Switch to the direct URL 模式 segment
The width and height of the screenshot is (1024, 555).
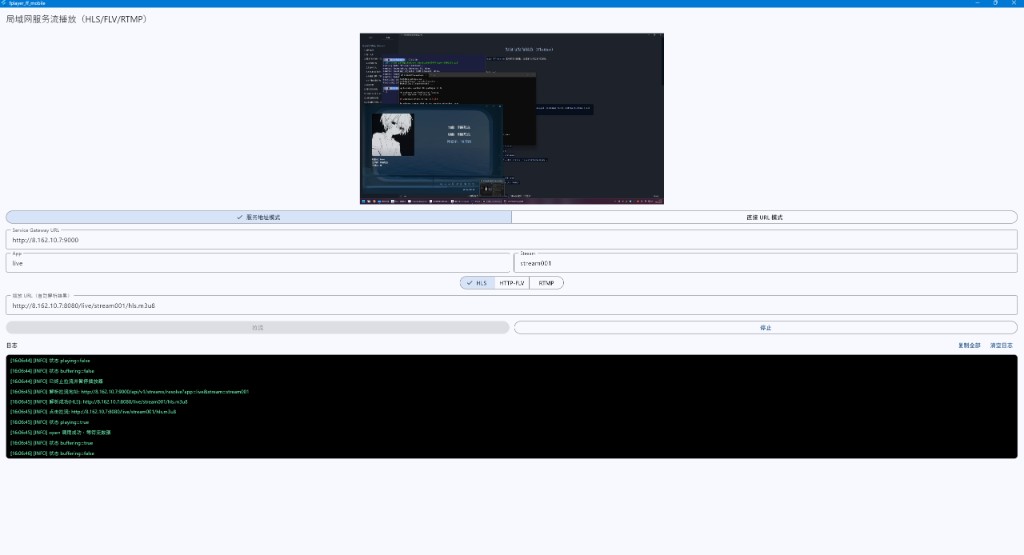[765, 217]
